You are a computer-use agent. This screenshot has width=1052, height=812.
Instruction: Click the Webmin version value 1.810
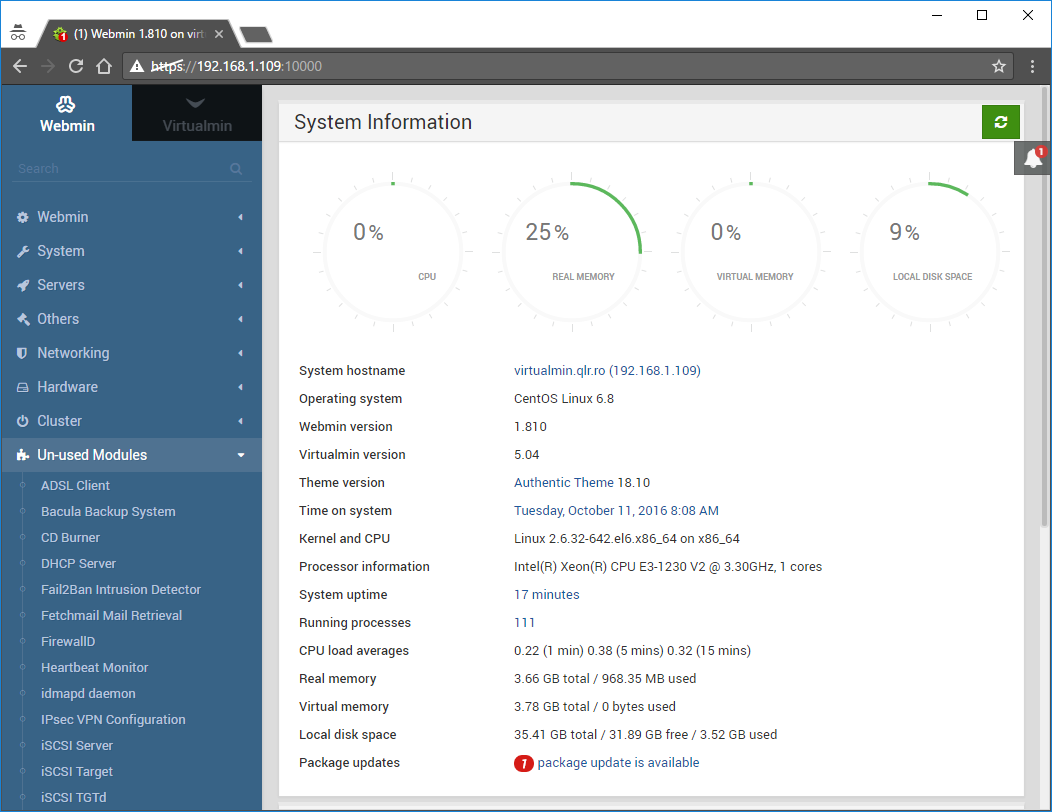[530, 427]
